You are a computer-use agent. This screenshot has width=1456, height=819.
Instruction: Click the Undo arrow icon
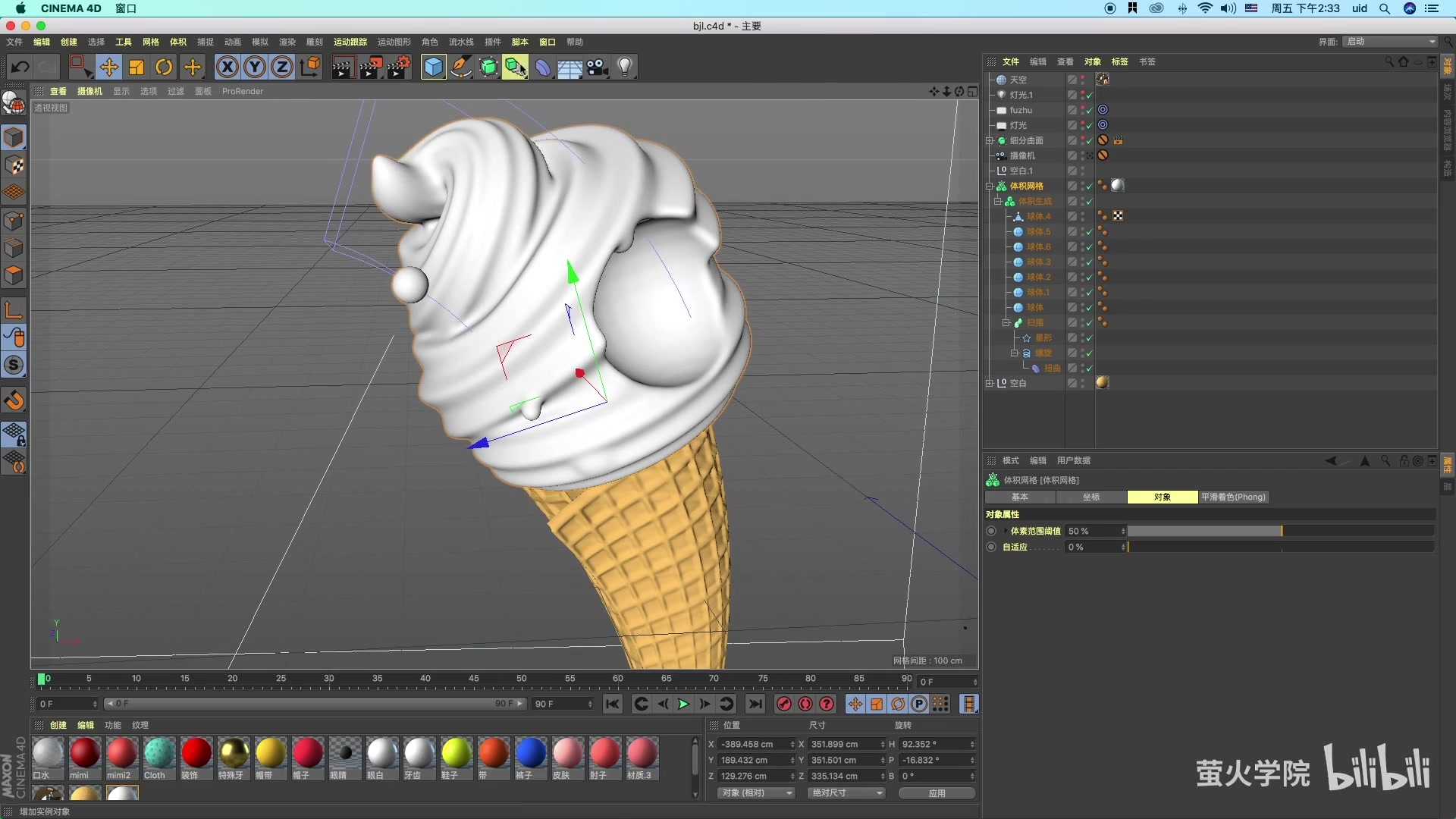click(20, 67)
